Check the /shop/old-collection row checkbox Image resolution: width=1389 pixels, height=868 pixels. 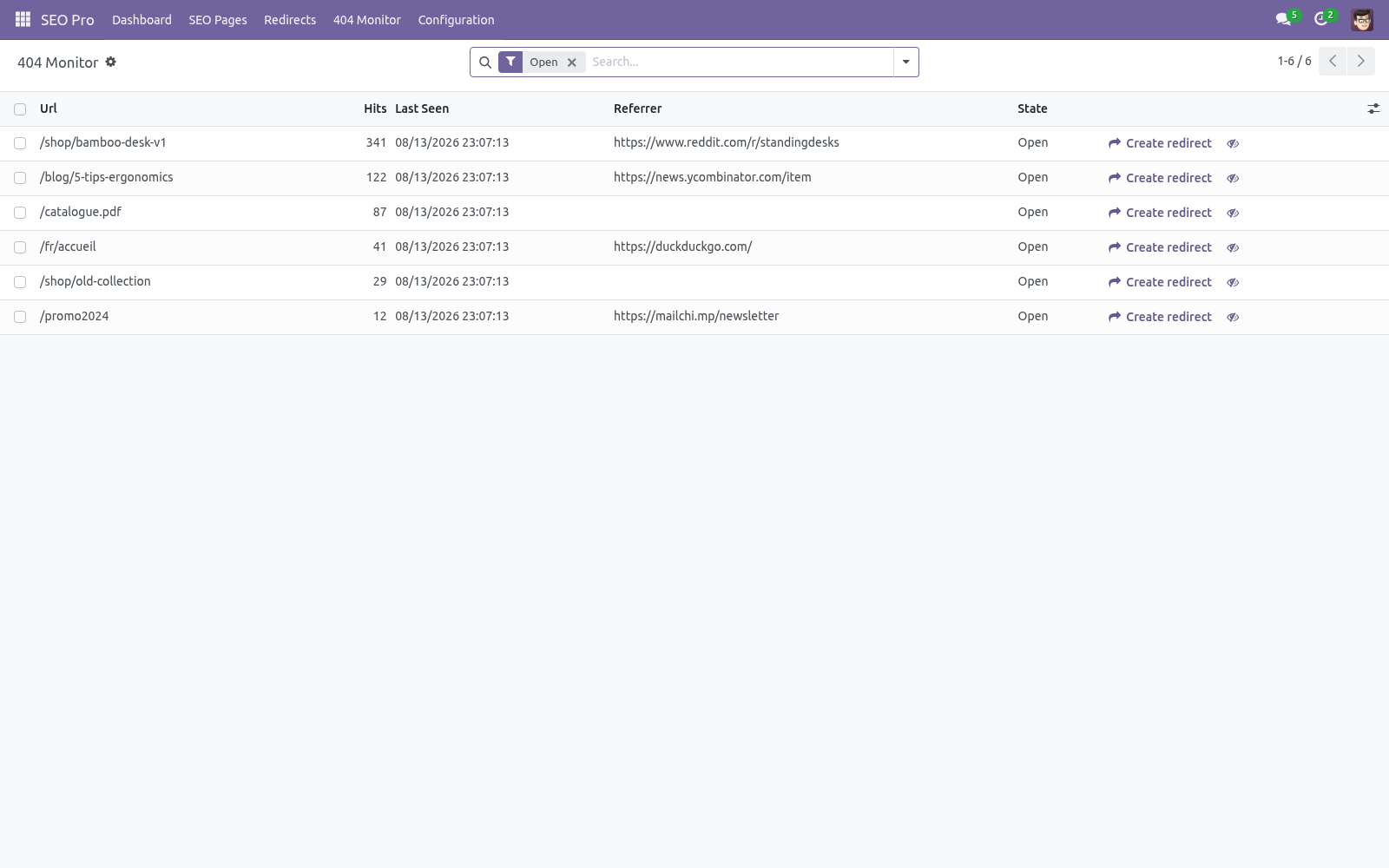[20, 282]
